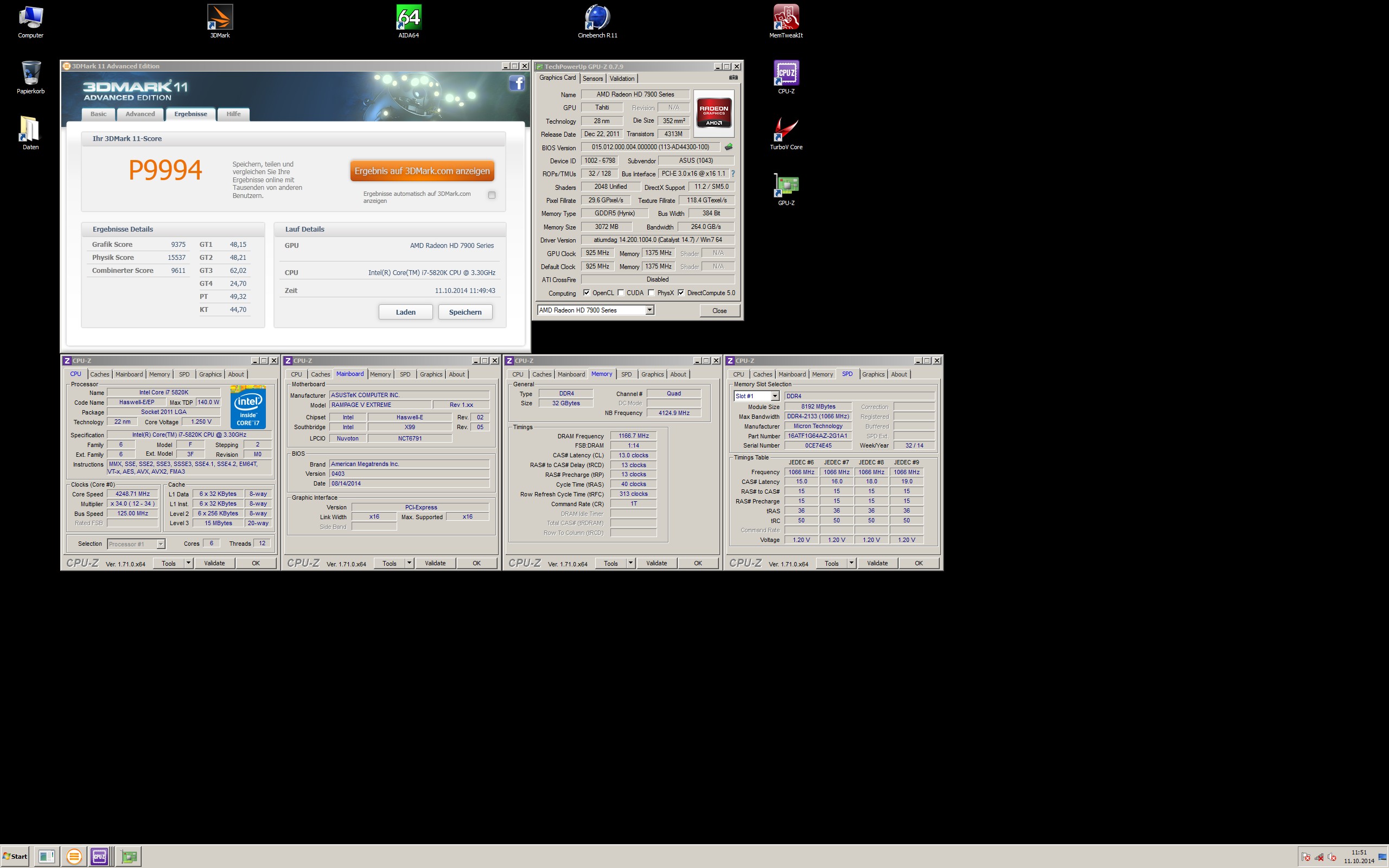Expand Tools dropdown arrow in first CPU-Z window
Screen dimensions: 1389x868
click(188, 563)
